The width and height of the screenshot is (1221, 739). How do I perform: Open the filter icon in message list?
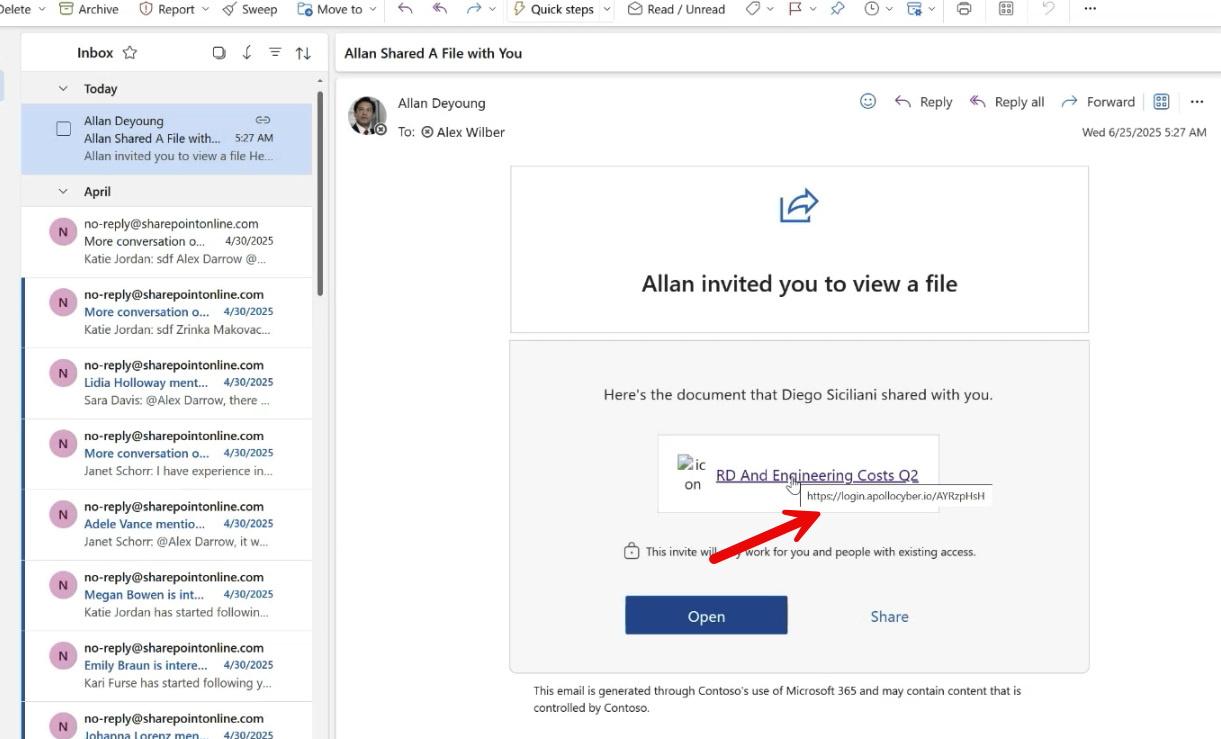point(275,53)
